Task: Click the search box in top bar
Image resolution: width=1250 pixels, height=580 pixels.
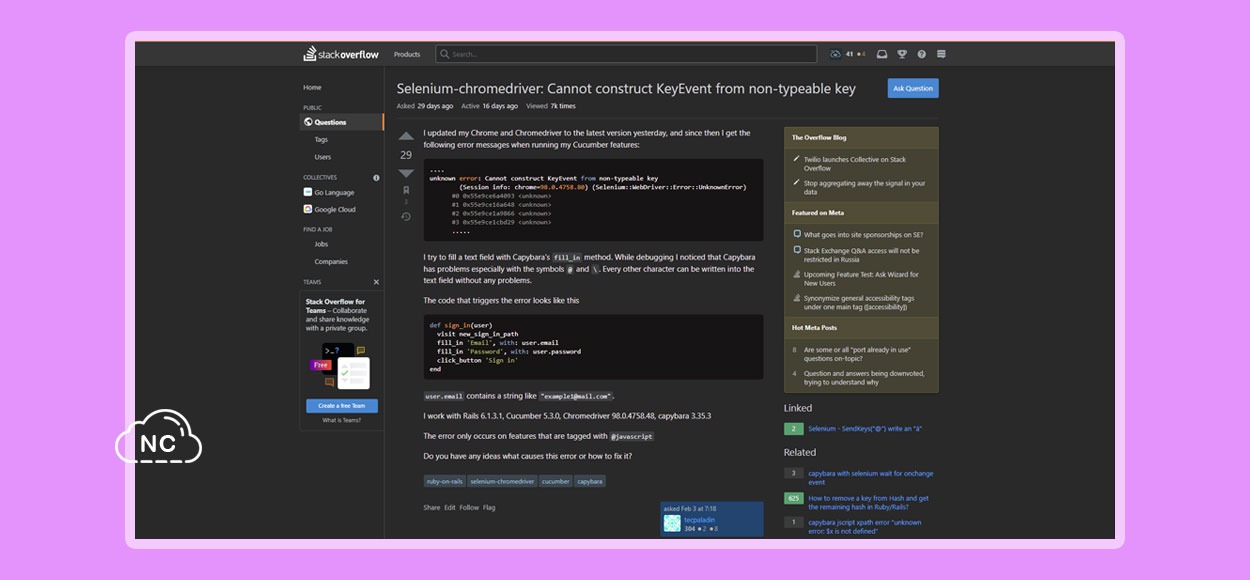Action: [x=627, y=54]
